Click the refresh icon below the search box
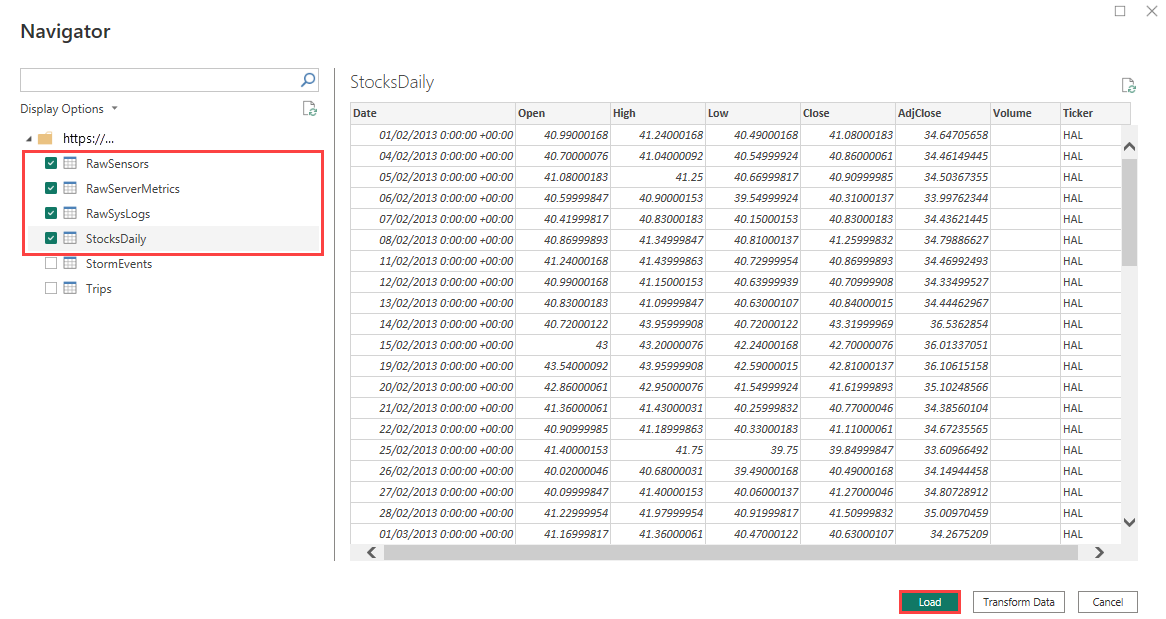 point(309,108)
